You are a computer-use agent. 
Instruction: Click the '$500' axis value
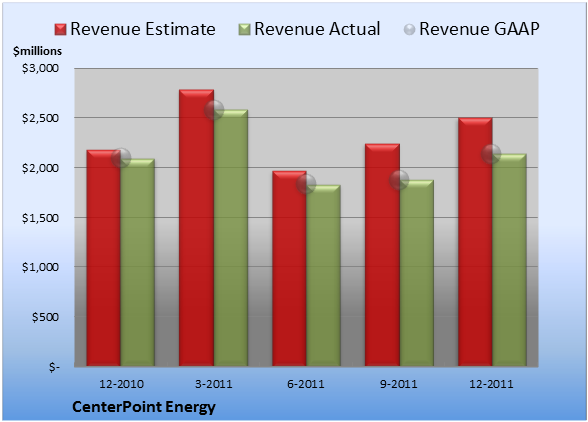[x=45, y=317]
